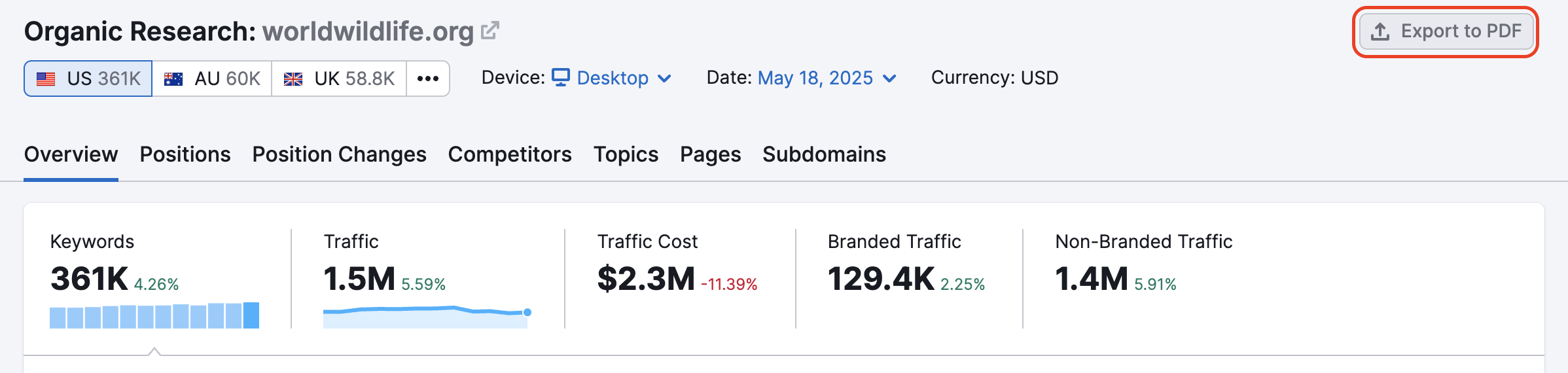1568x373 pixels.
Task: Select the Subdomains tab
Action: click(x=824, y=154)
